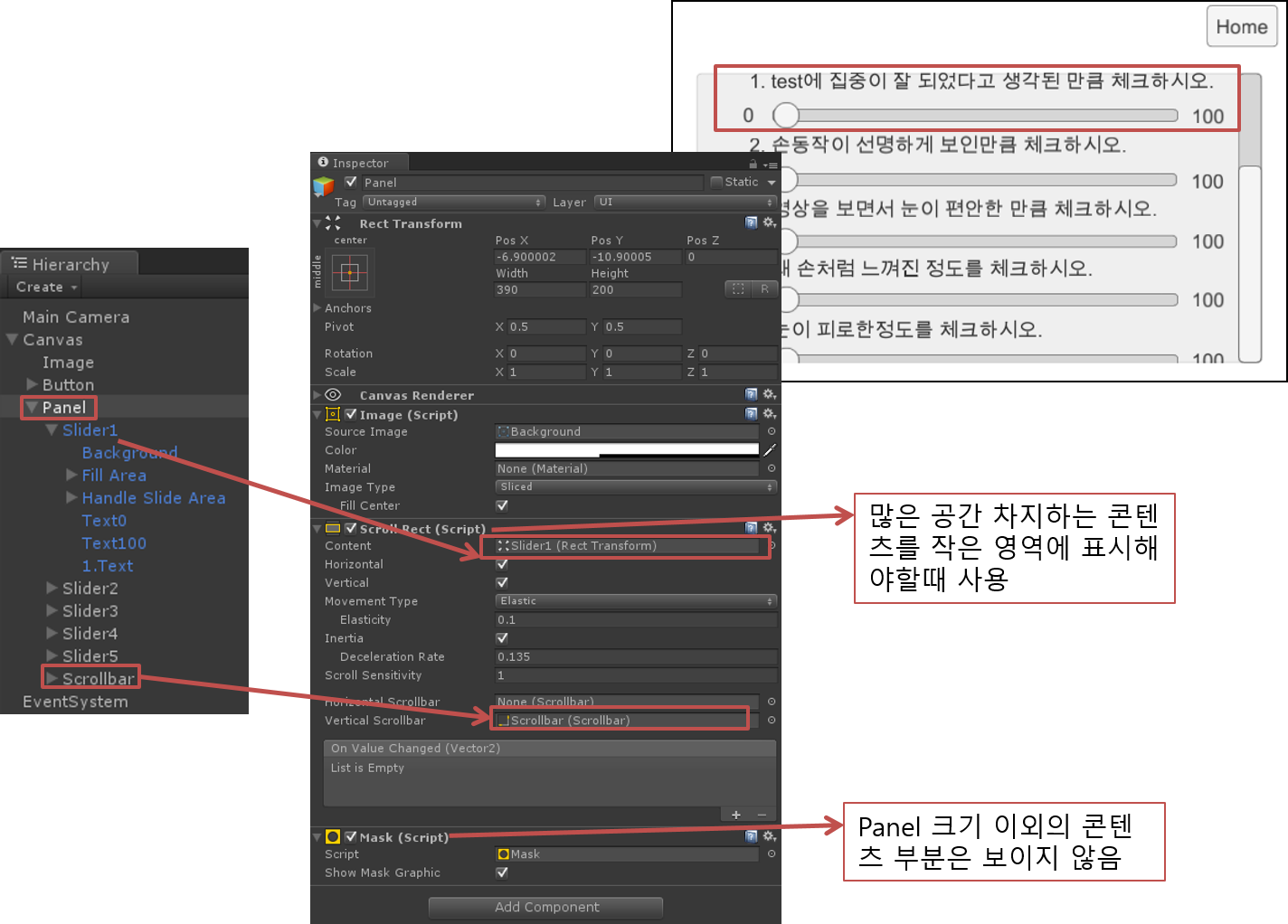
Task: Toggle Inertia checkbox
Action: [502, 638]
